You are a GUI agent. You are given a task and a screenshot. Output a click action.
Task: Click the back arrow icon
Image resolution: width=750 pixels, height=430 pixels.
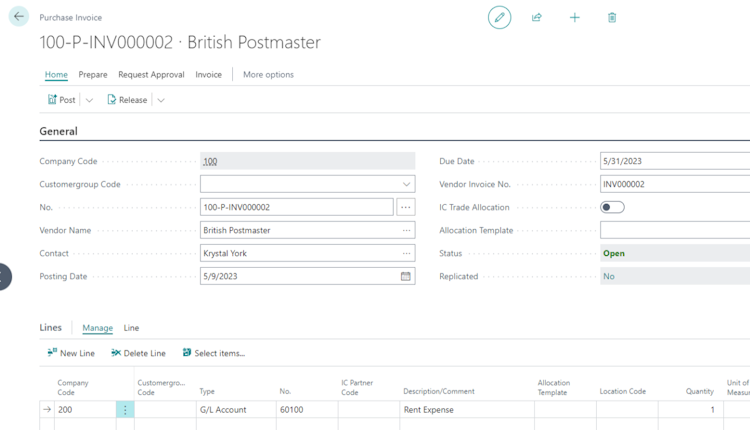(19, 17)
